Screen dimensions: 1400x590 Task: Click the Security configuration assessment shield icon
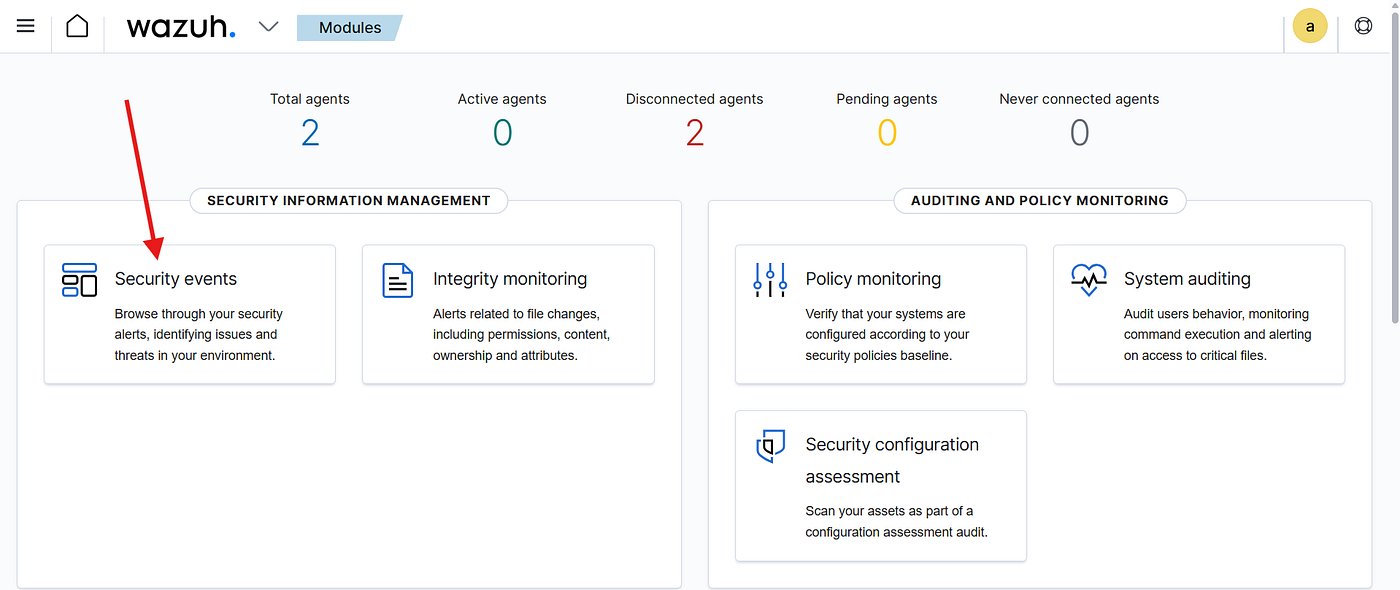coord(770,445)
